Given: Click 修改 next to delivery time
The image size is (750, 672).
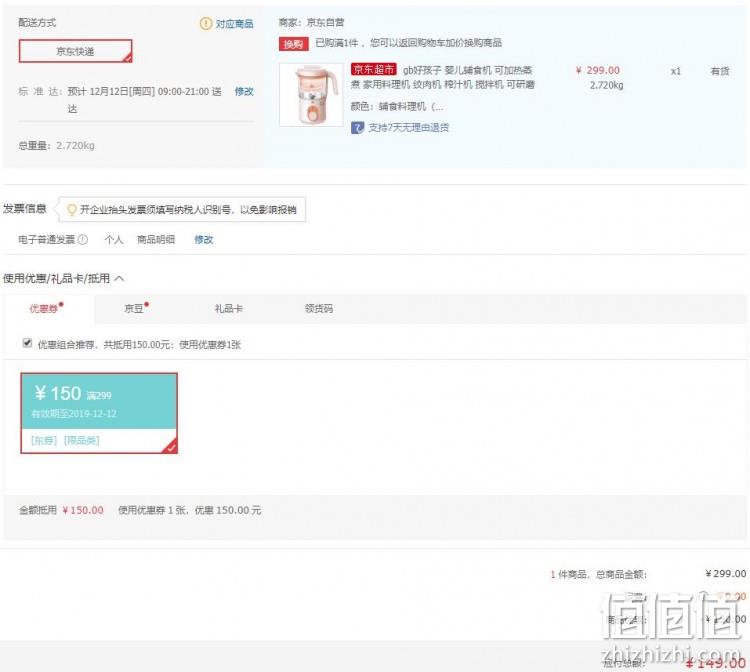Looking at the screenshot, I should [x=244, y=91].
